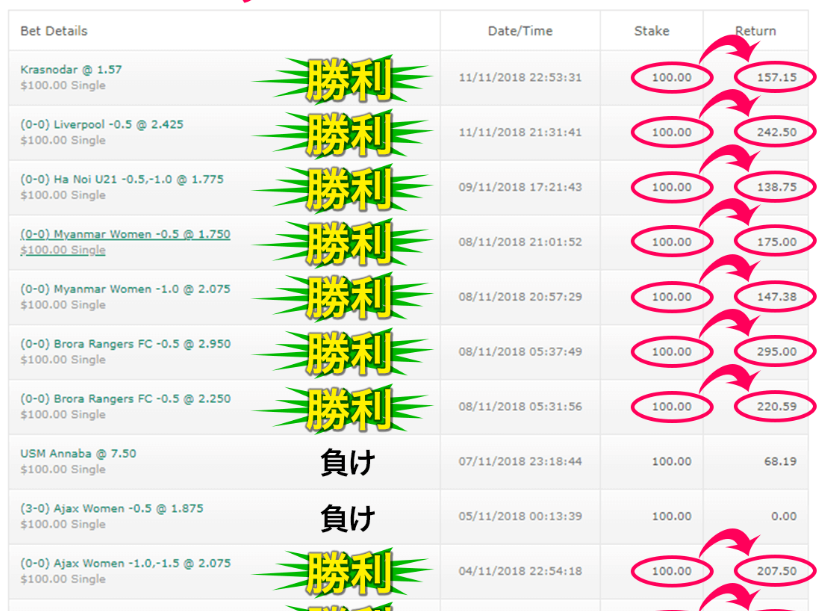Click the Krasnodar @ 1.57 bet link
Screen dimensions: 818x611
pos(71,70)
